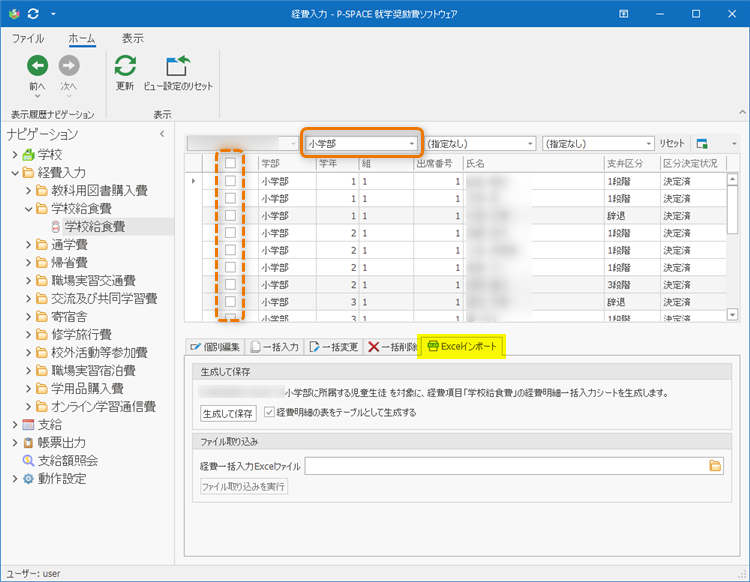Open the quick access toolbar dropdown arrow

tap(53, 14)
